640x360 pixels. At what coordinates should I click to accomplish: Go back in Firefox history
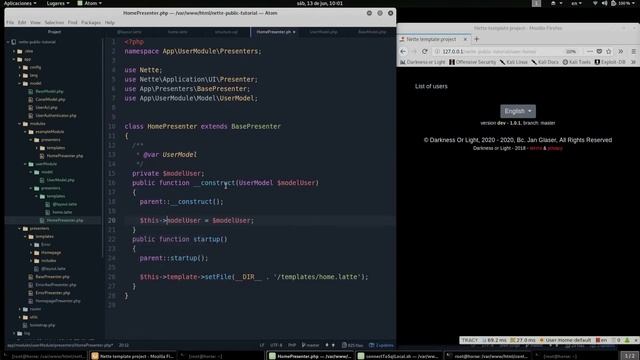click(x=403, y=51)
